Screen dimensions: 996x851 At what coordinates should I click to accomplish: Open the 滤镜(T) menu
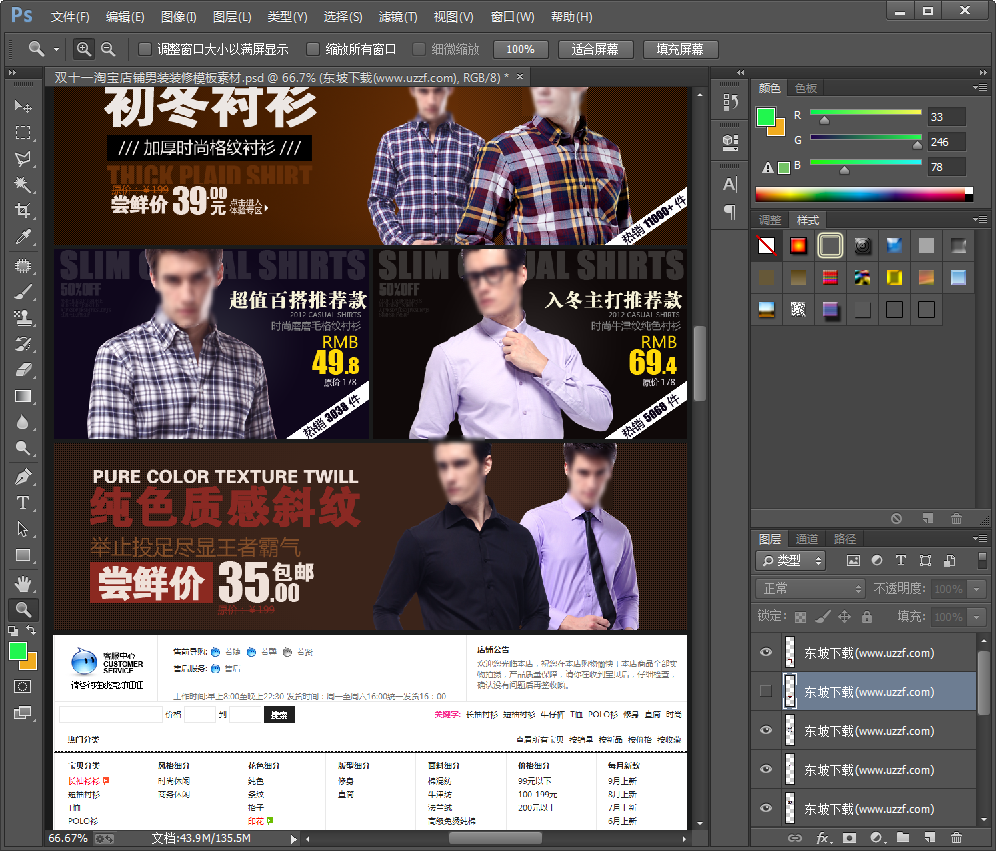point(398,17)
